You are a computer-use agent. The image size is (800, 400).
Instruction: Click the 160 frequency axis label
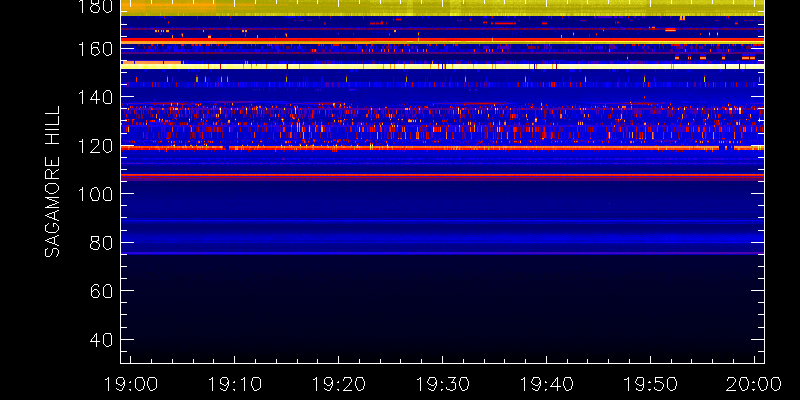point(95,48)
